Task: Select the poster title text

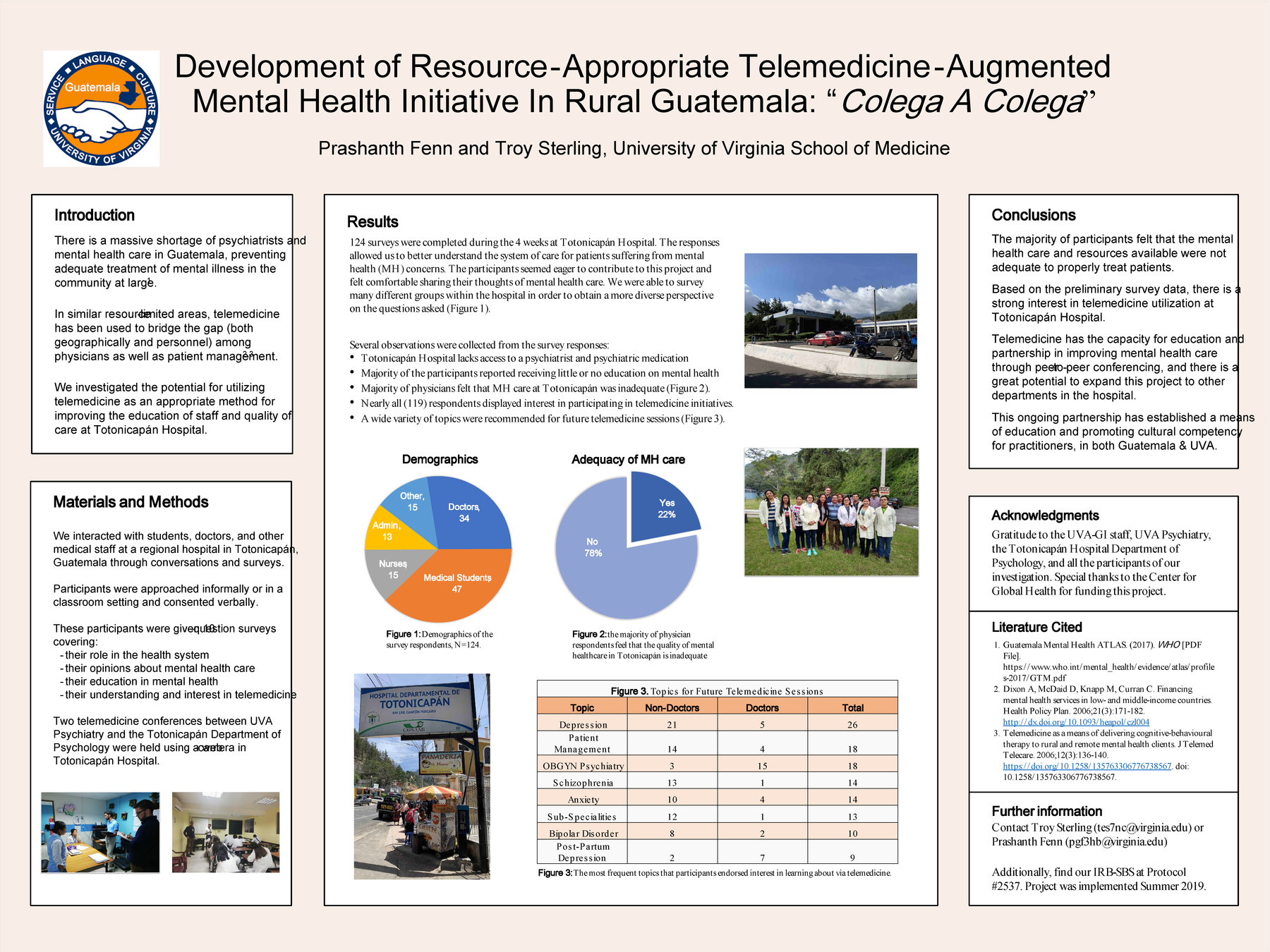Action: [642, 84]
